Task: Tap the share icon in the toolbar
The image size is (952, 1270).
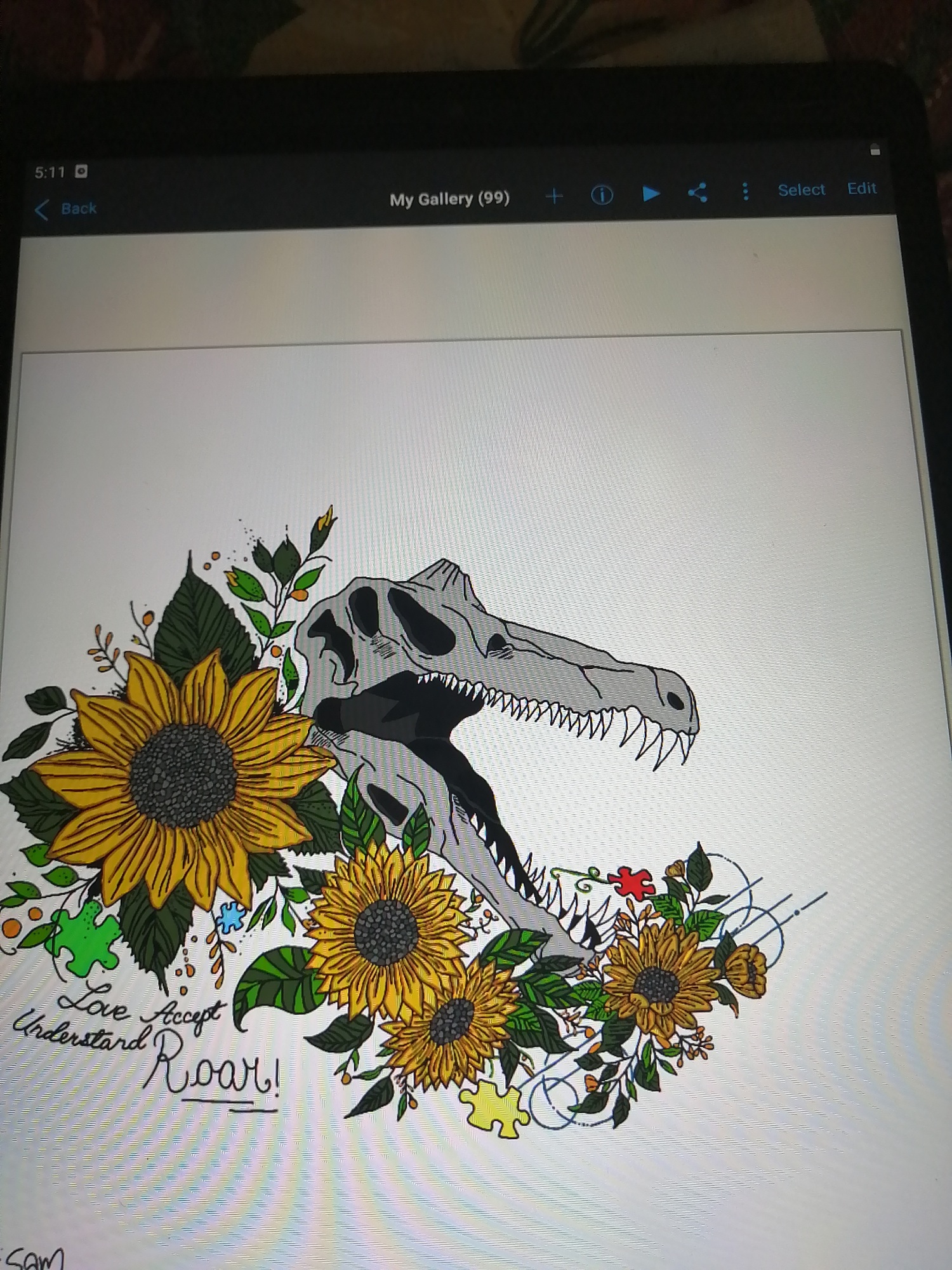Action: (x=697, y=192)
